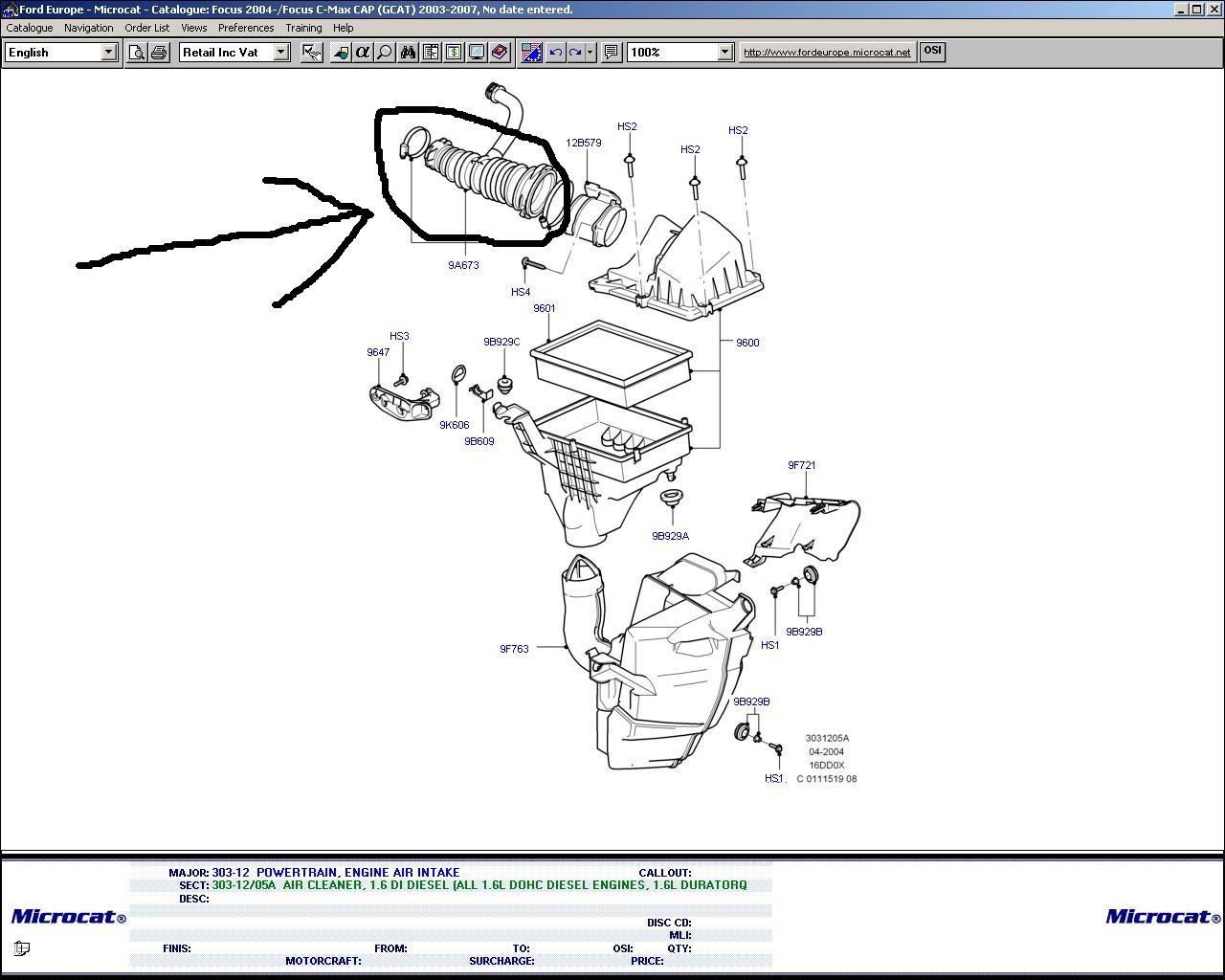
Task: Open the Preferences menu
Action: [x=246, y=28]
